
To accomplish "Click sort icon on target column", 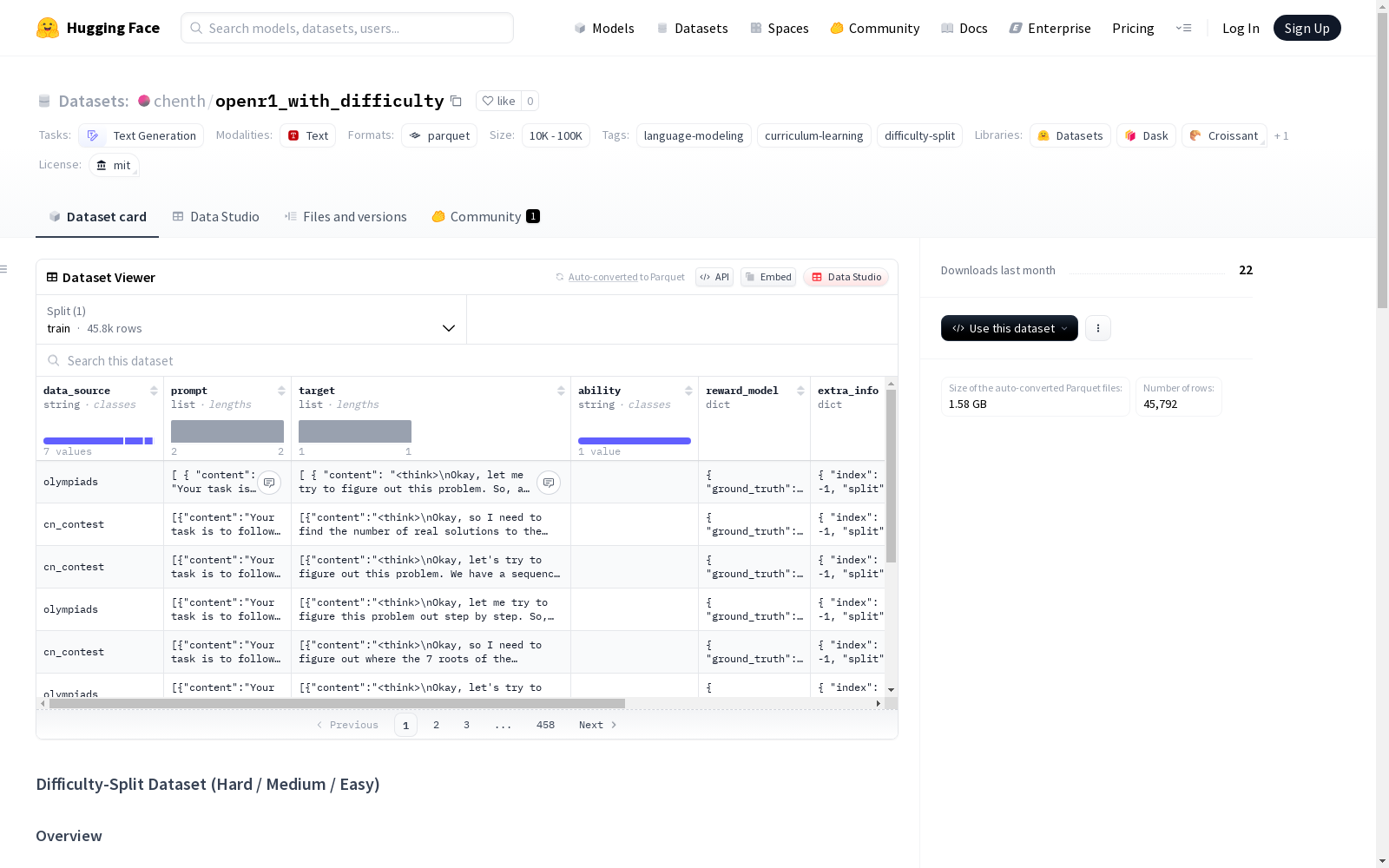I will pyautogui.click(x=561, y=391).
